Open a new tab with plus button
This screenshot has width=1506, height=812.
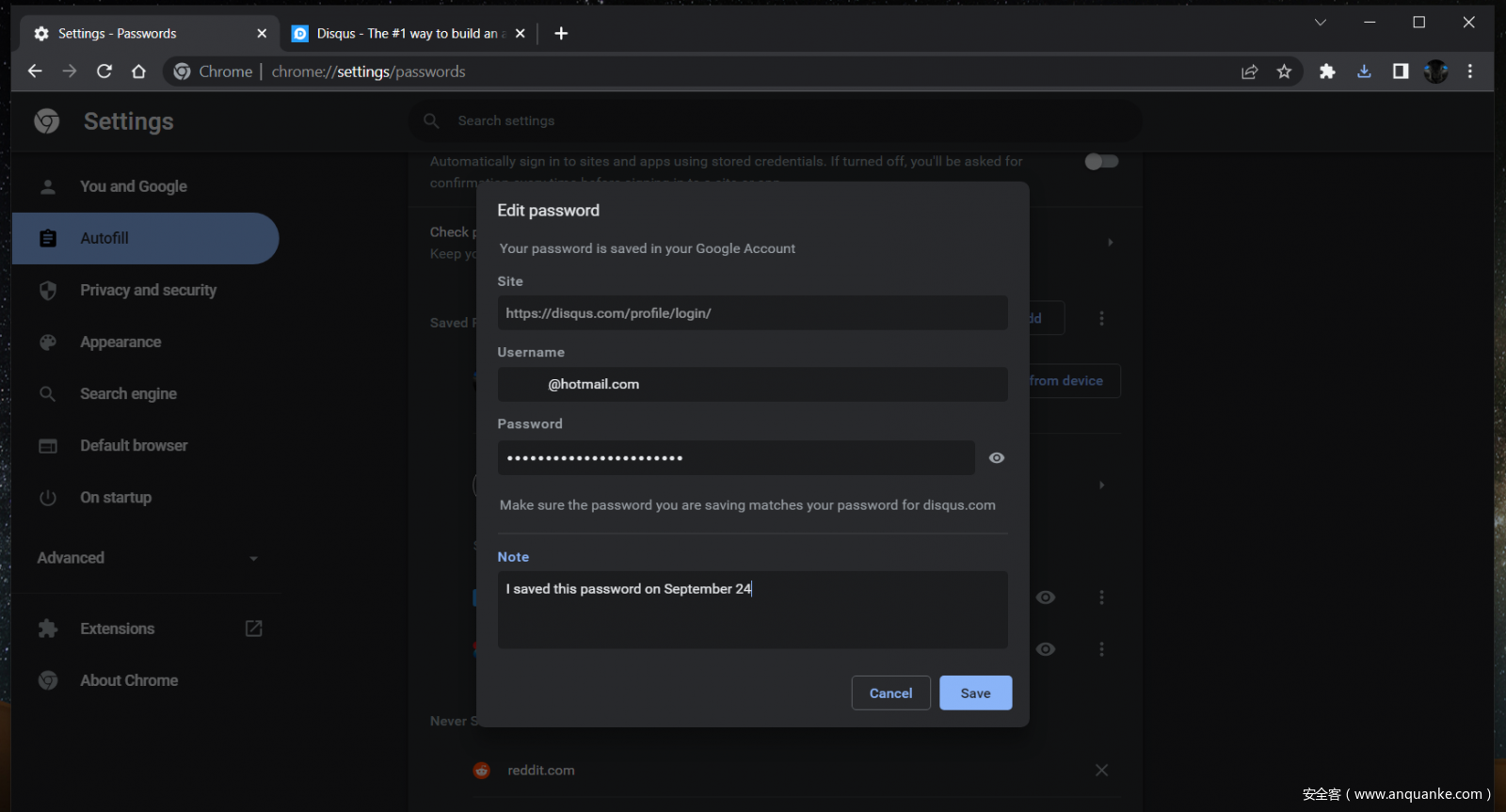[x=561, y=34]
